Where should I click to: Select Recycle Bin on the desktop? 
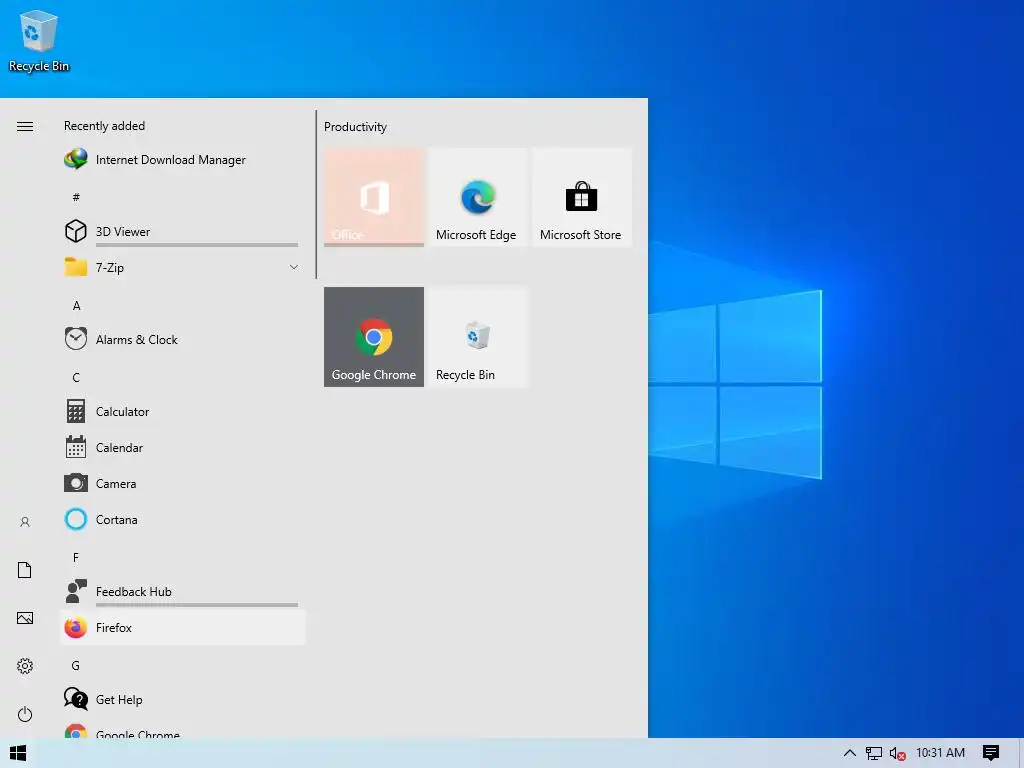[39, 41]
